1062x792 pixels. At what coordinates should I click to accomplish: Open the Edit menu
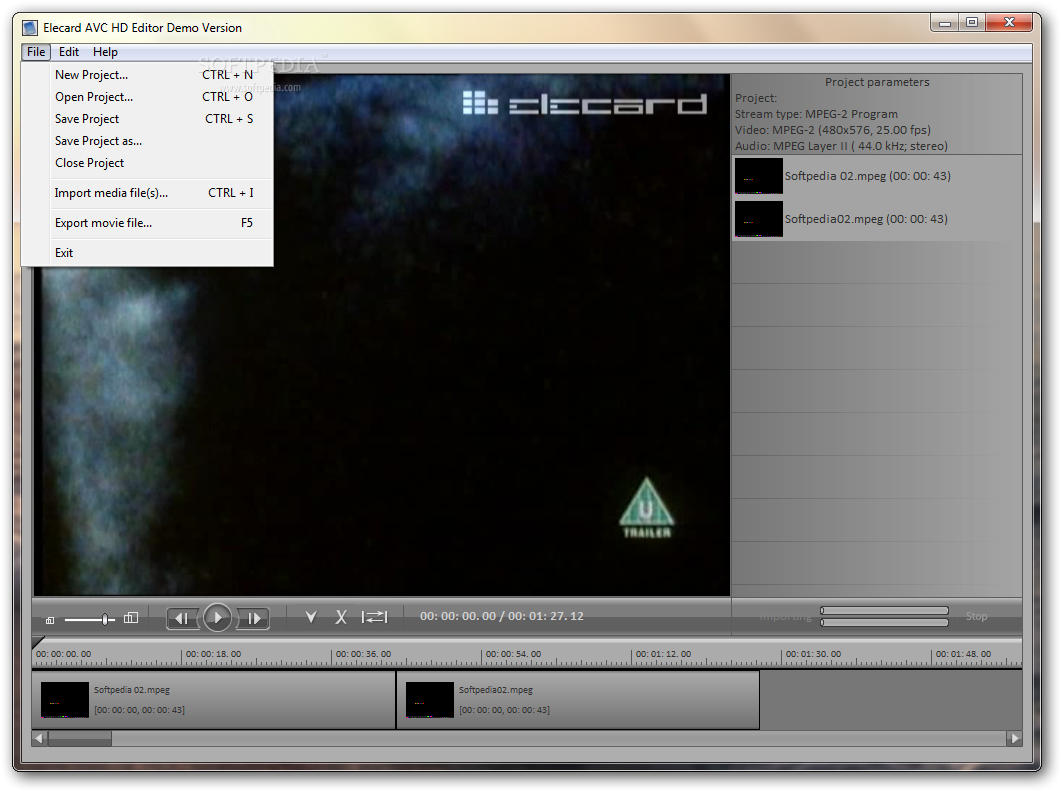pyautogui.click(x=68, y=51)
